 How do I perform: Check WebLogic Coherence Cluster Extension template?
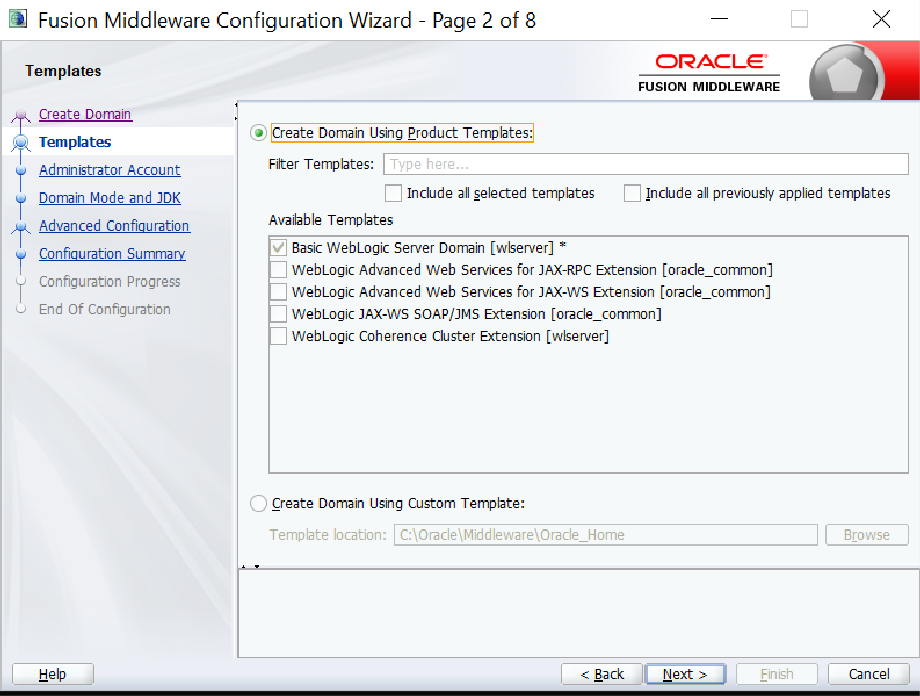278,337
